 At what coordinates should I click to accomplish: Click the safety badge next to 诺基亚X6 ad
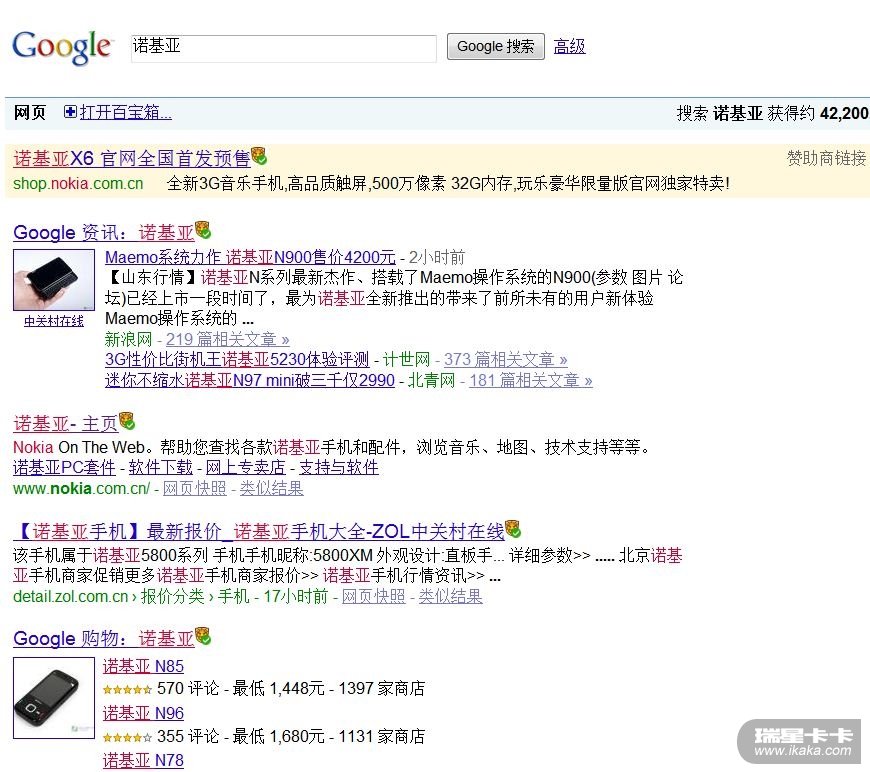[259, 156]
